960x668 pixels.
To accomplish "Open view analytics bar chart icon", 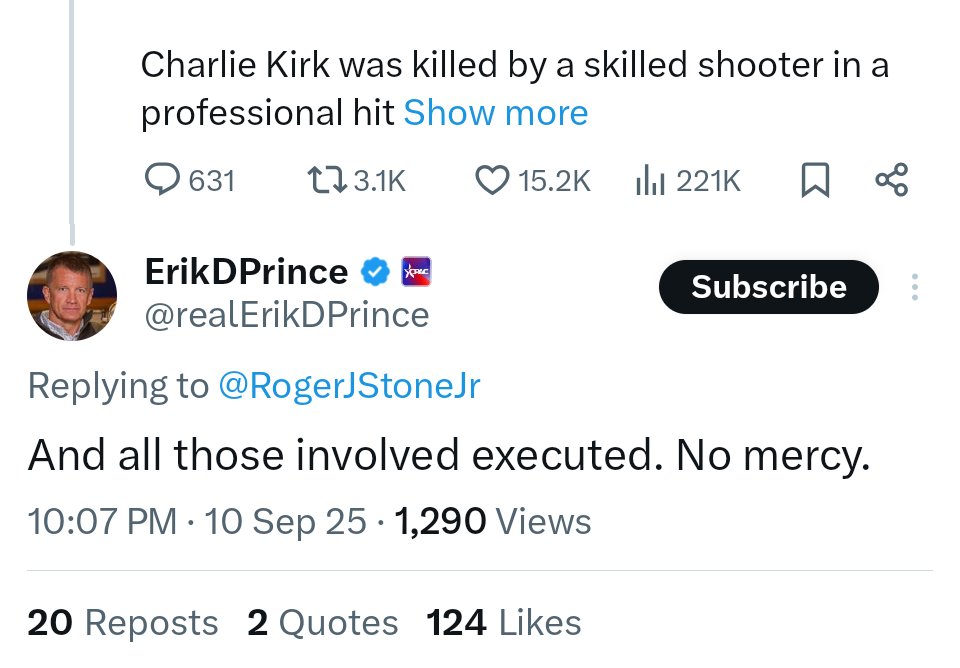I will (651, 180).
